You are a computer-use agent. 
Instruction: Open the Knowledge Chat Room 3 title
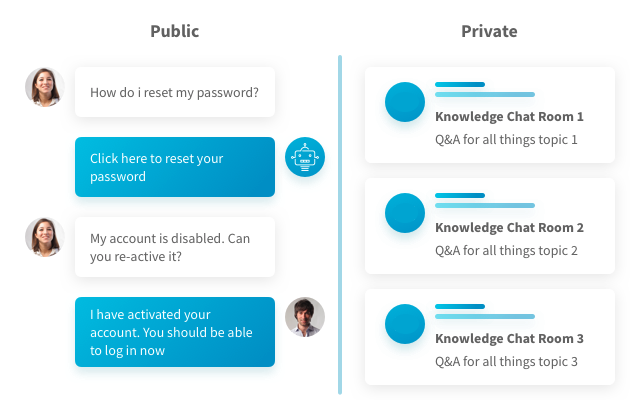click(509, 339)
